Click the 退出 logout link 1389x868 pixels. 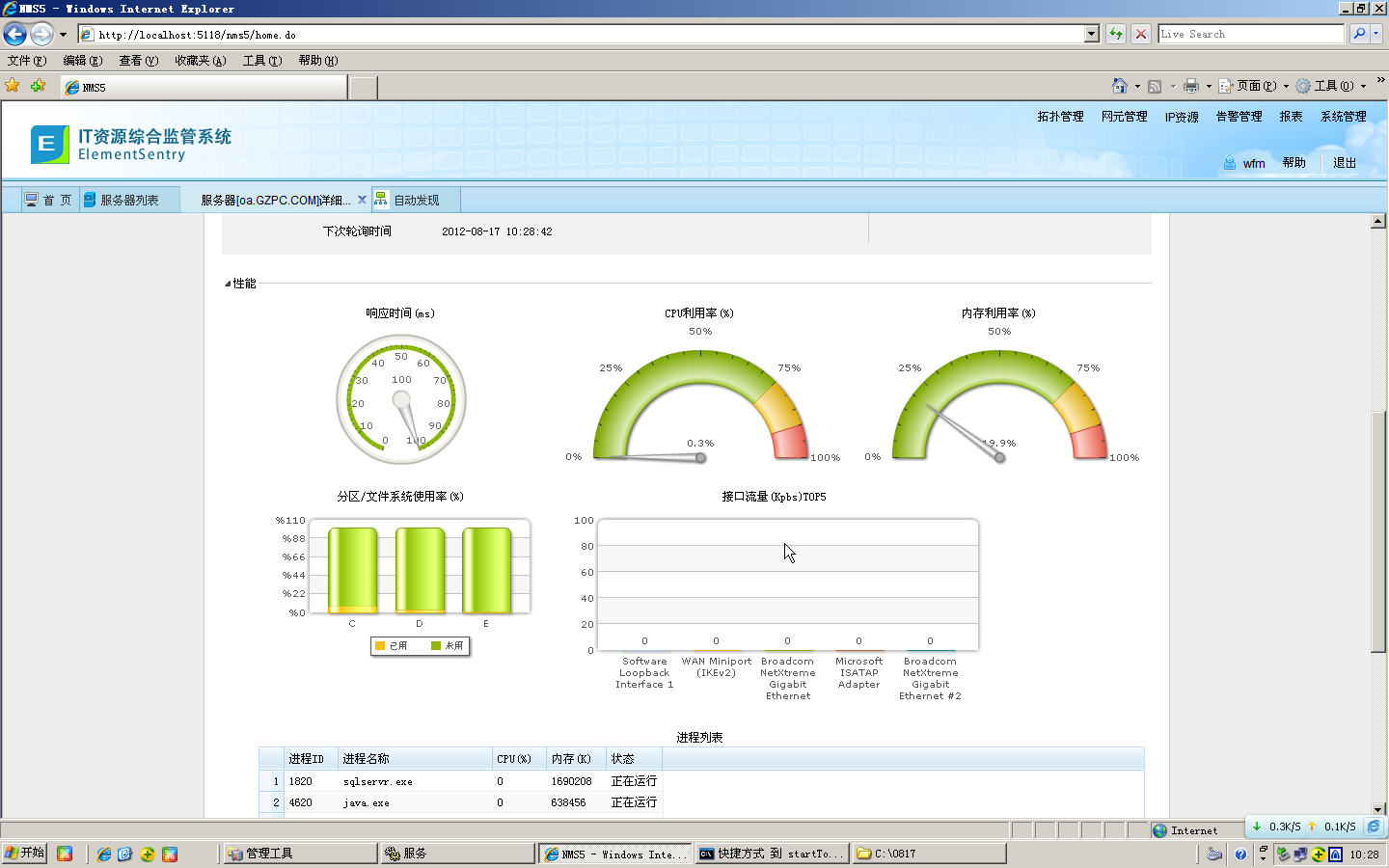click(1345, 163)
